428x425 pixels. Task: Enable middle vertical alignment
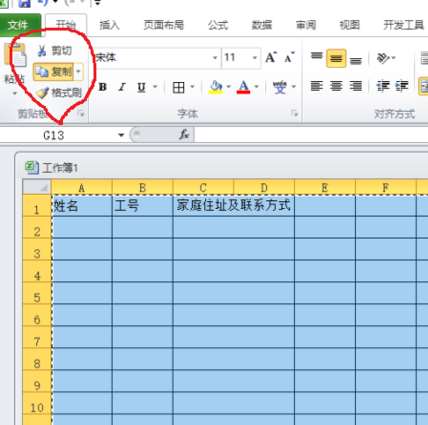click(x=336, y=58)
